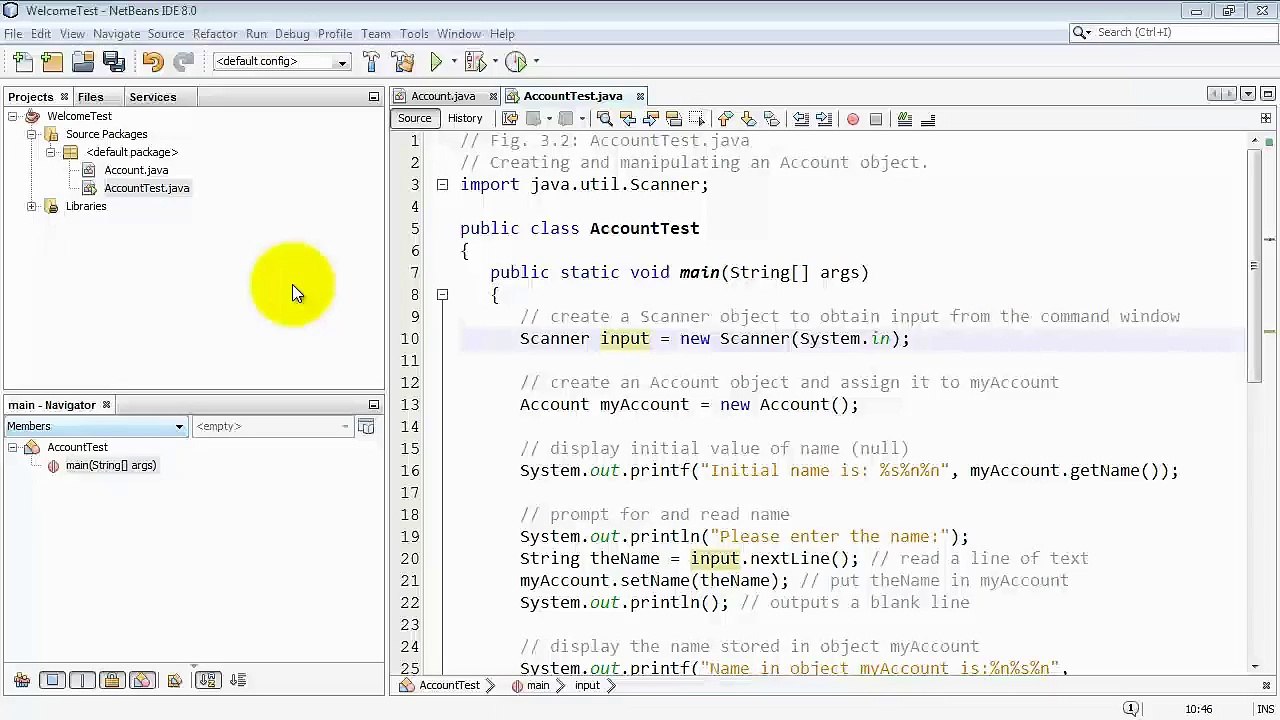
Task: Select main(String[] args) in Navigator
Action: pyautogui.click(x=110, y=465)
